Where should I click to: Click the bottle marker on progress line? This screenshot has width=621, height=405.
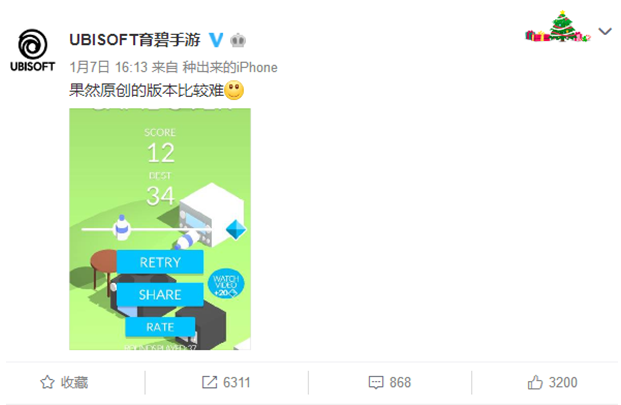coord(122,228)
